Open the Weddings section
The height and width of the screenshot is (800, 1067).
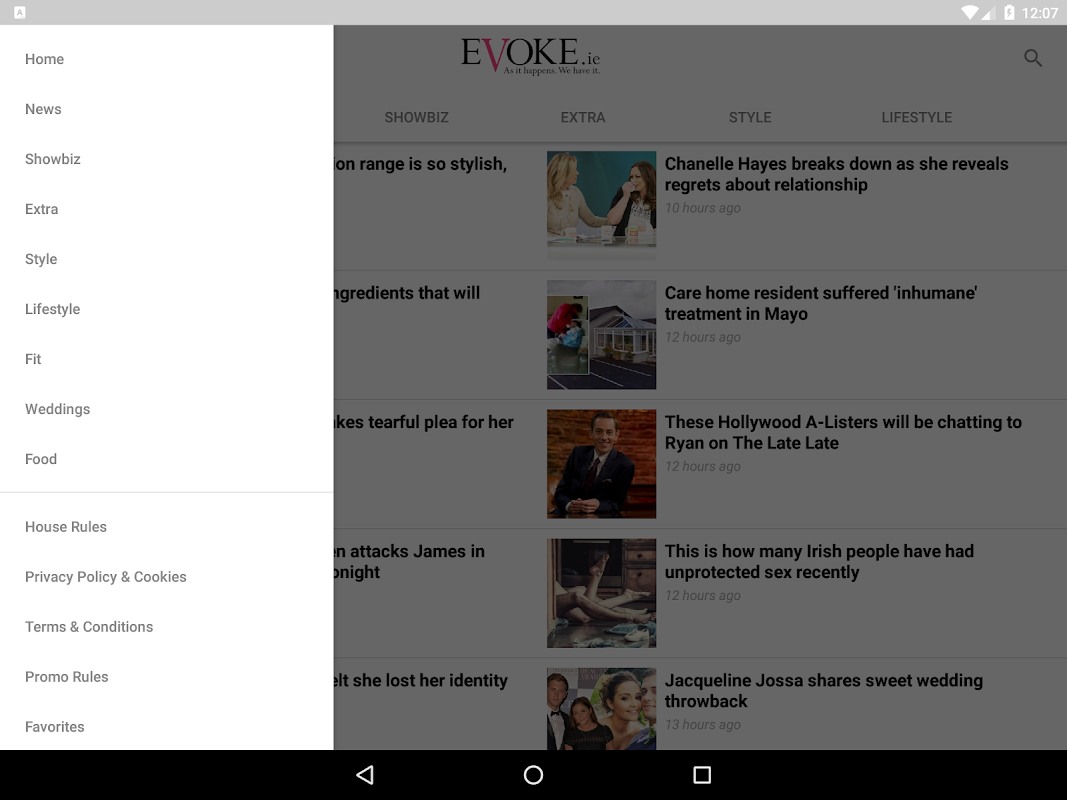[x=167, y=409]
